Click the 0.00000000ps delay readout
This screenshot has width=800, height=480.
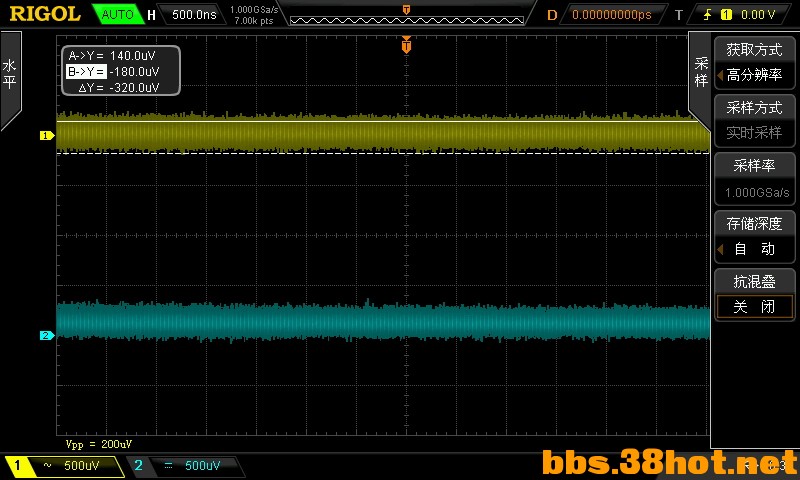(612, 15)
